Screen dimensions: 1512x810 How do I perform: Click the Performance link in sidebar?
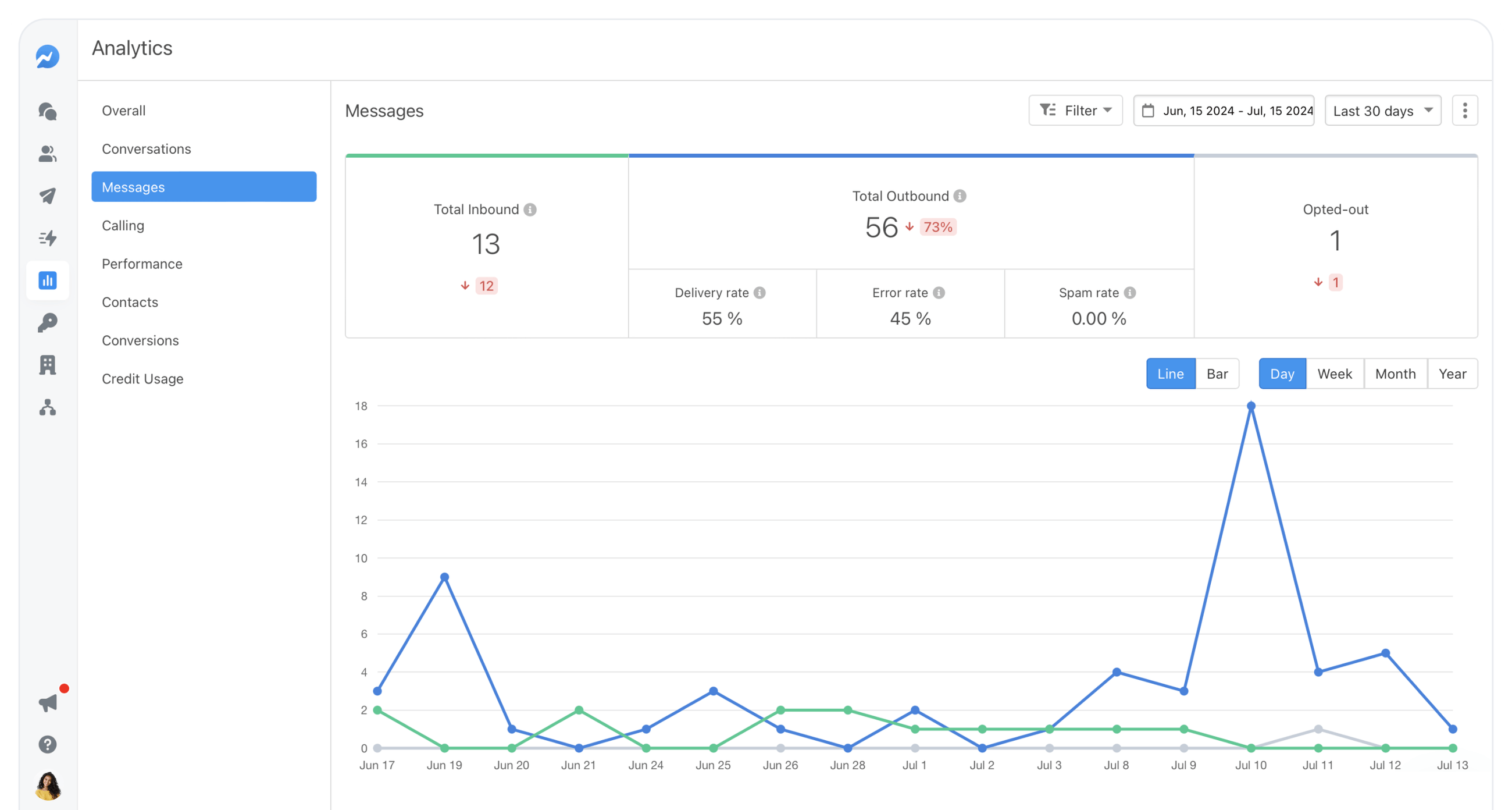[141, 264]
